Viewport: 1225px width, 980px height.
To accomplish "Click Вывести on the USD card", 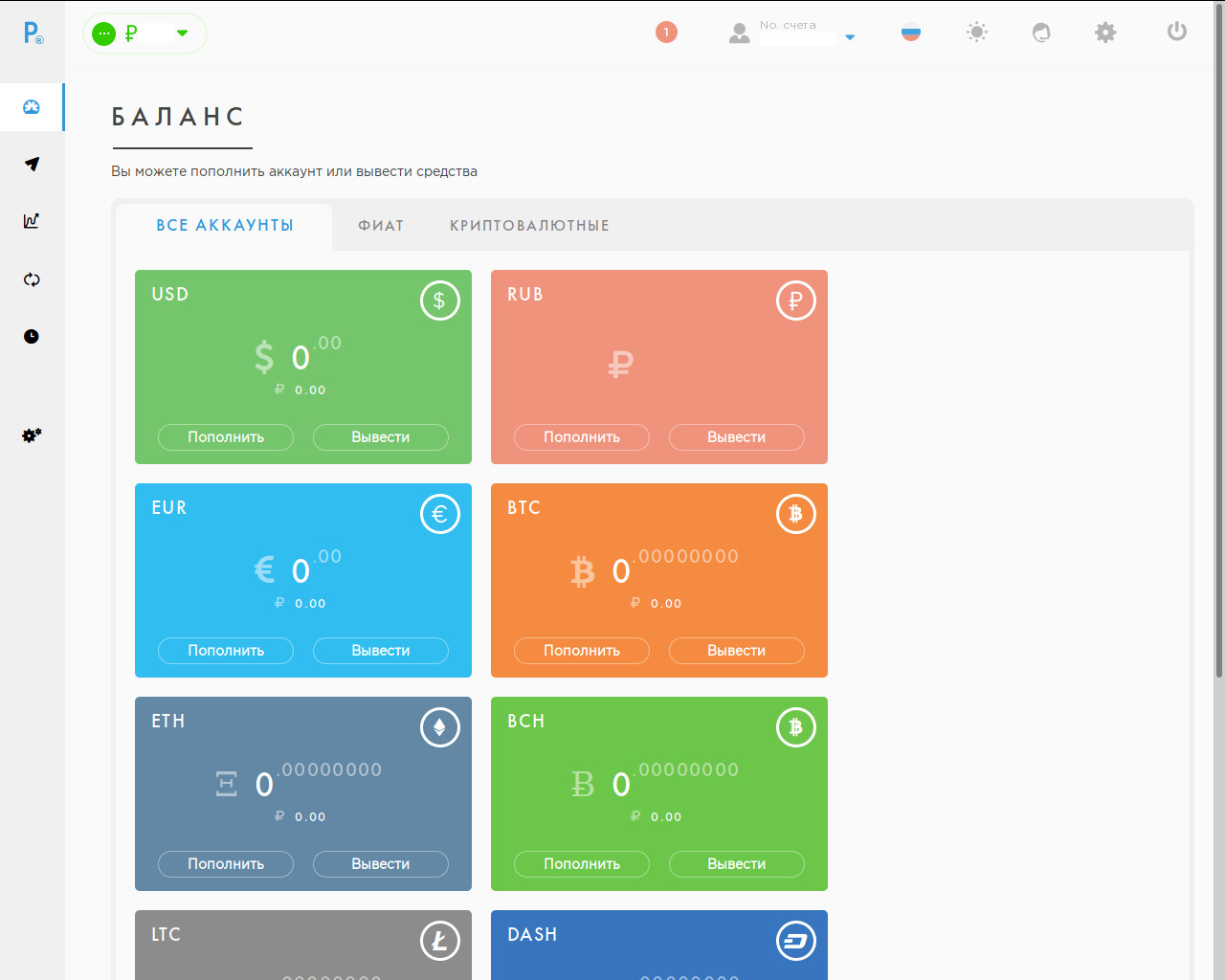I will (x=381, y=437).
